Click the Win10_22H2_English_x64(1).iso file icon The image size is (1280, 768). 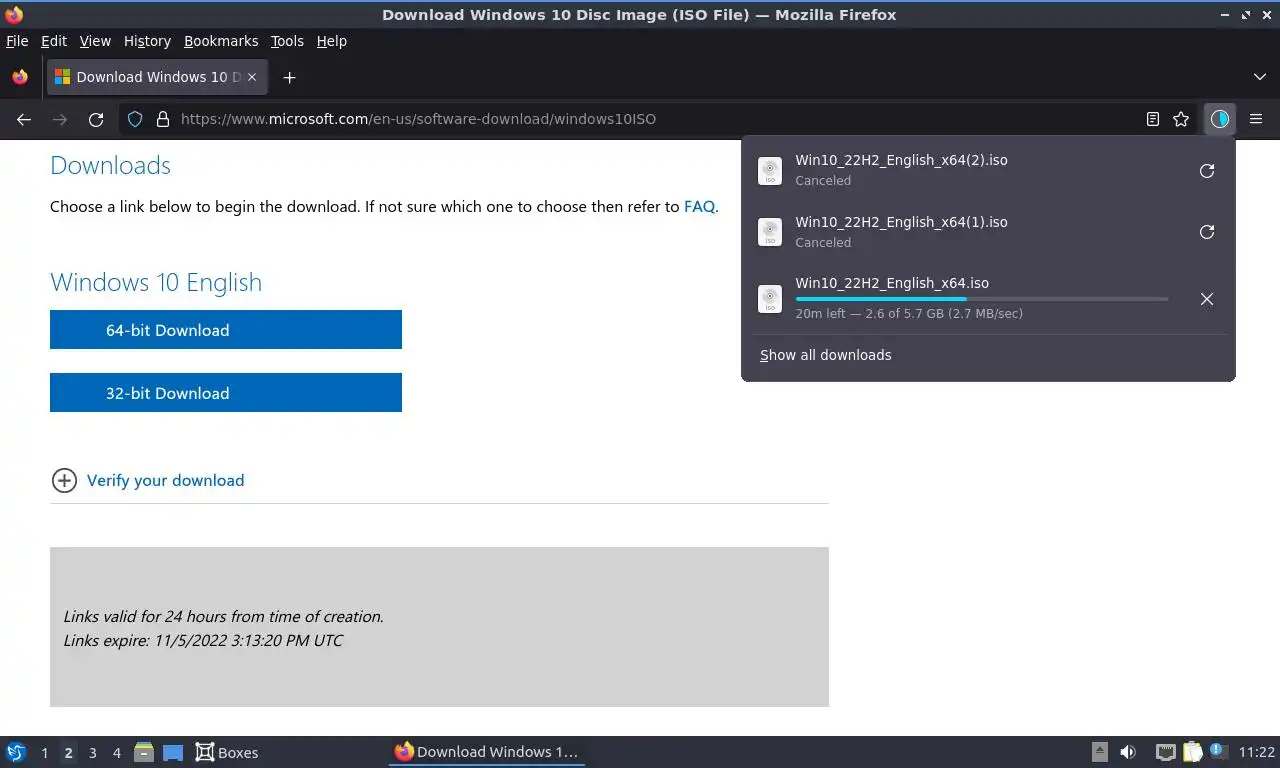[x=770, y=232]
